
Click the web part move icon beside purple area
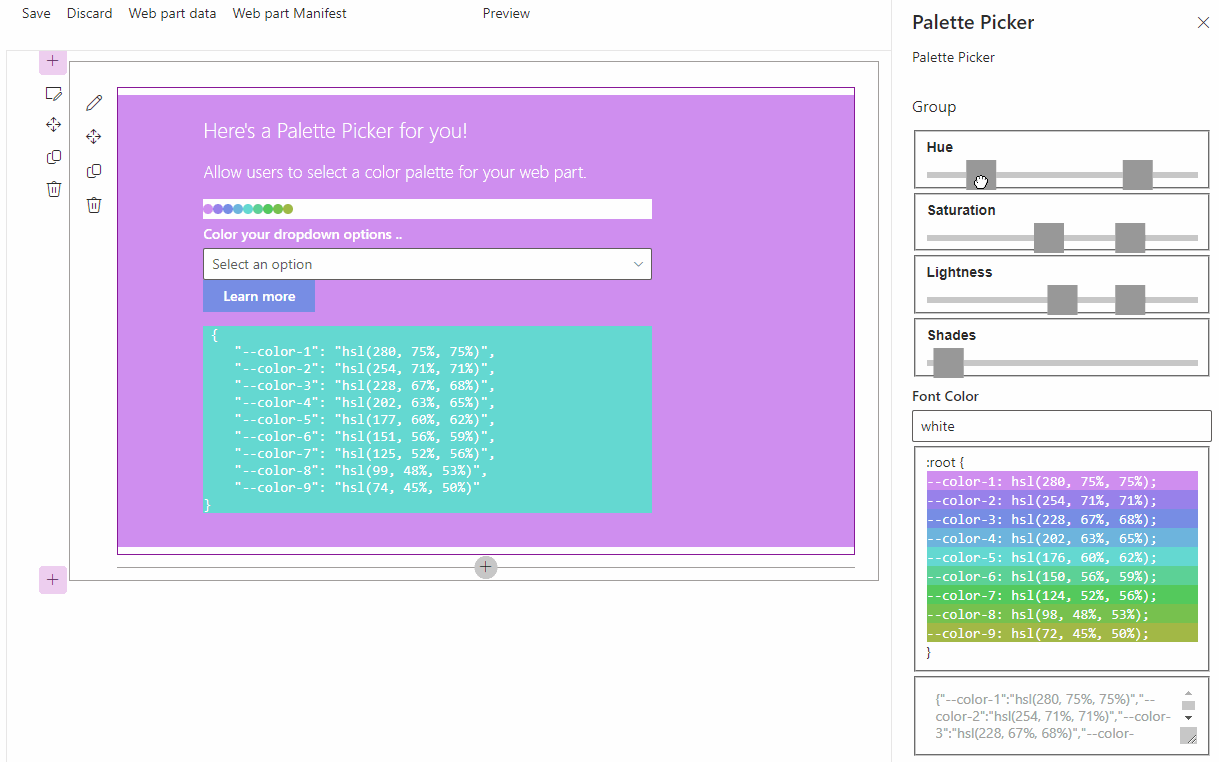tap(94, 136)
